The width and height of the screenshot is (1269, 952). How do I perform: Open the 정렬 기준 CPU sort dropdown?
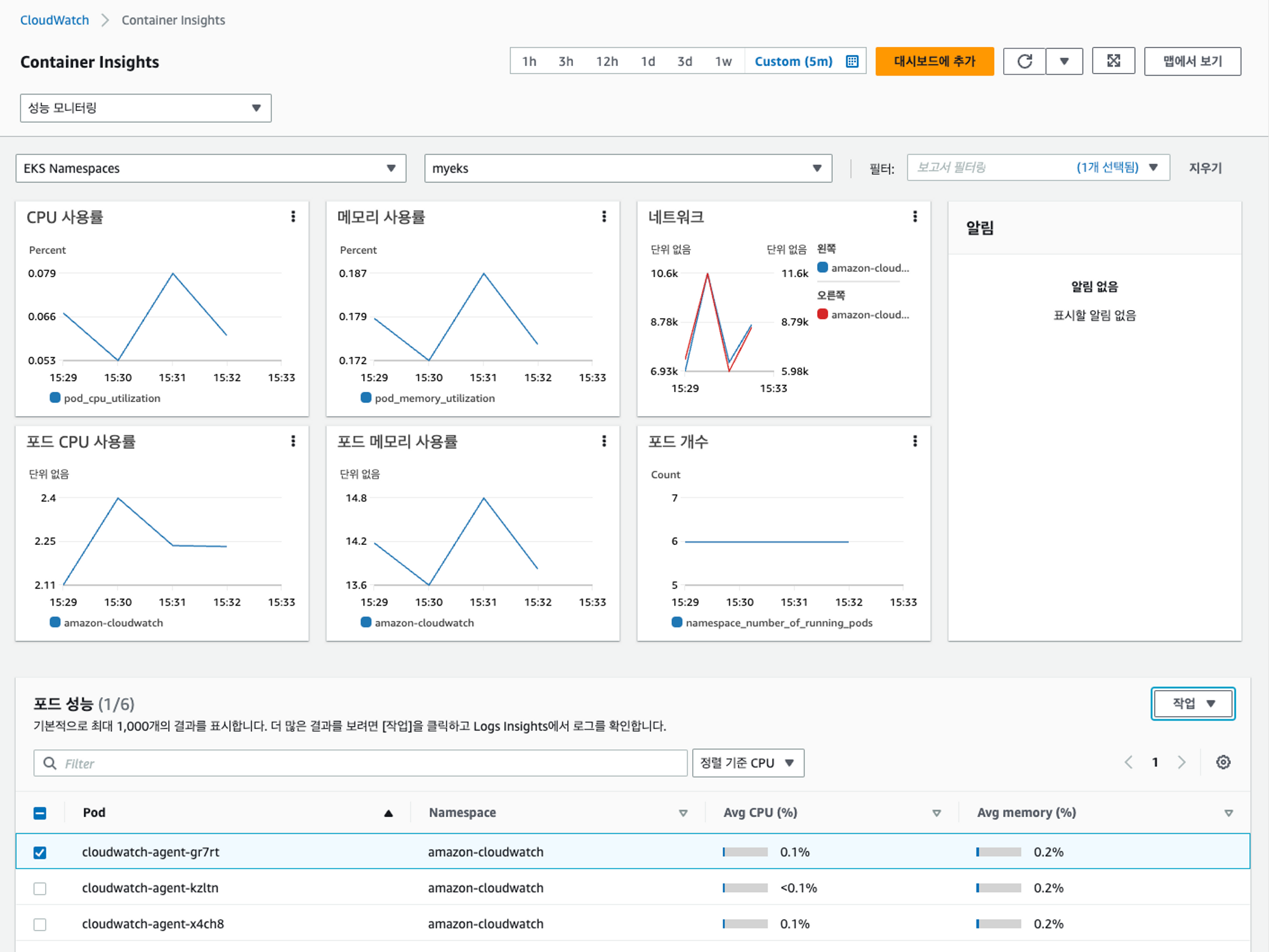748,763
